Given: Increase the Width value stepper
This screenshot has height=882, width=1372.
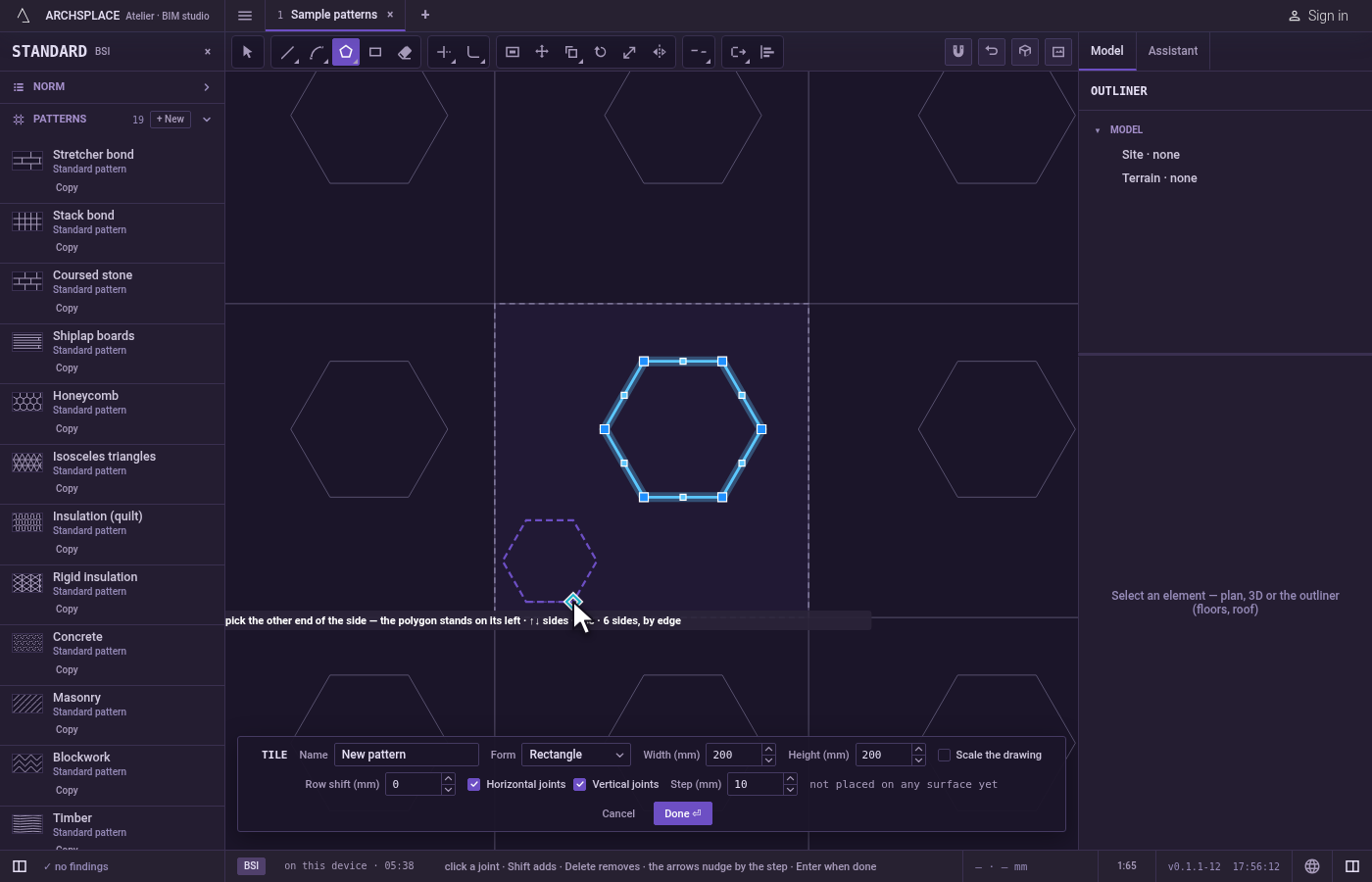Looking at the screenshot, I should pyautogui.click(x=768, y=750).
